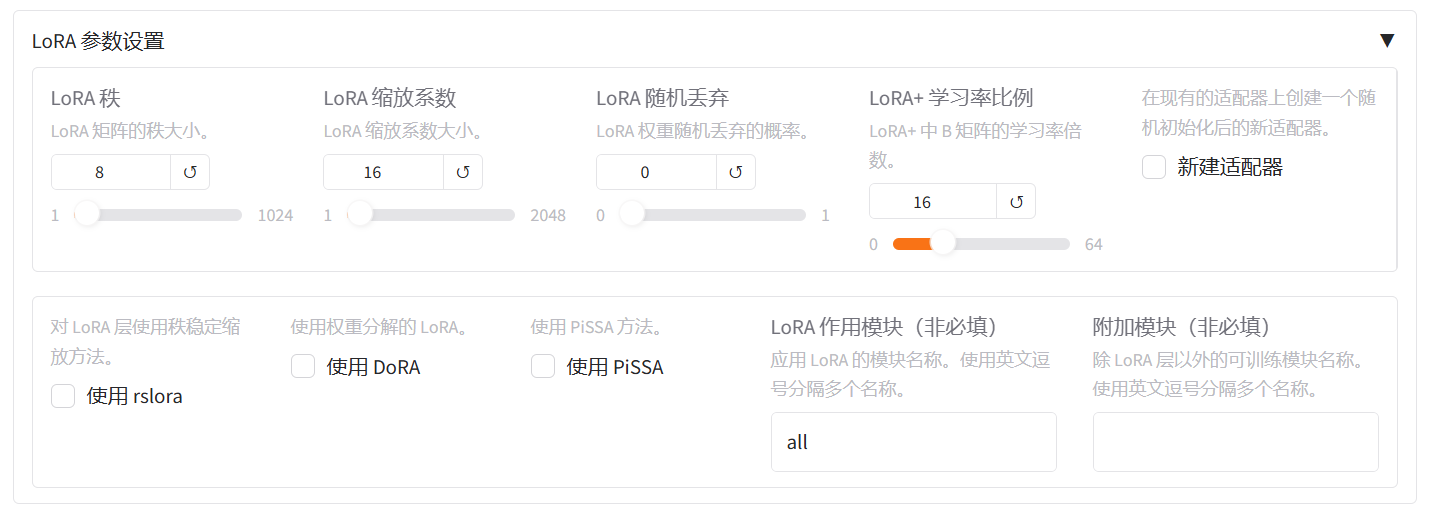Tick the 使用 DoRA checkbox
Screen dimensions: 1442x519
303,367
